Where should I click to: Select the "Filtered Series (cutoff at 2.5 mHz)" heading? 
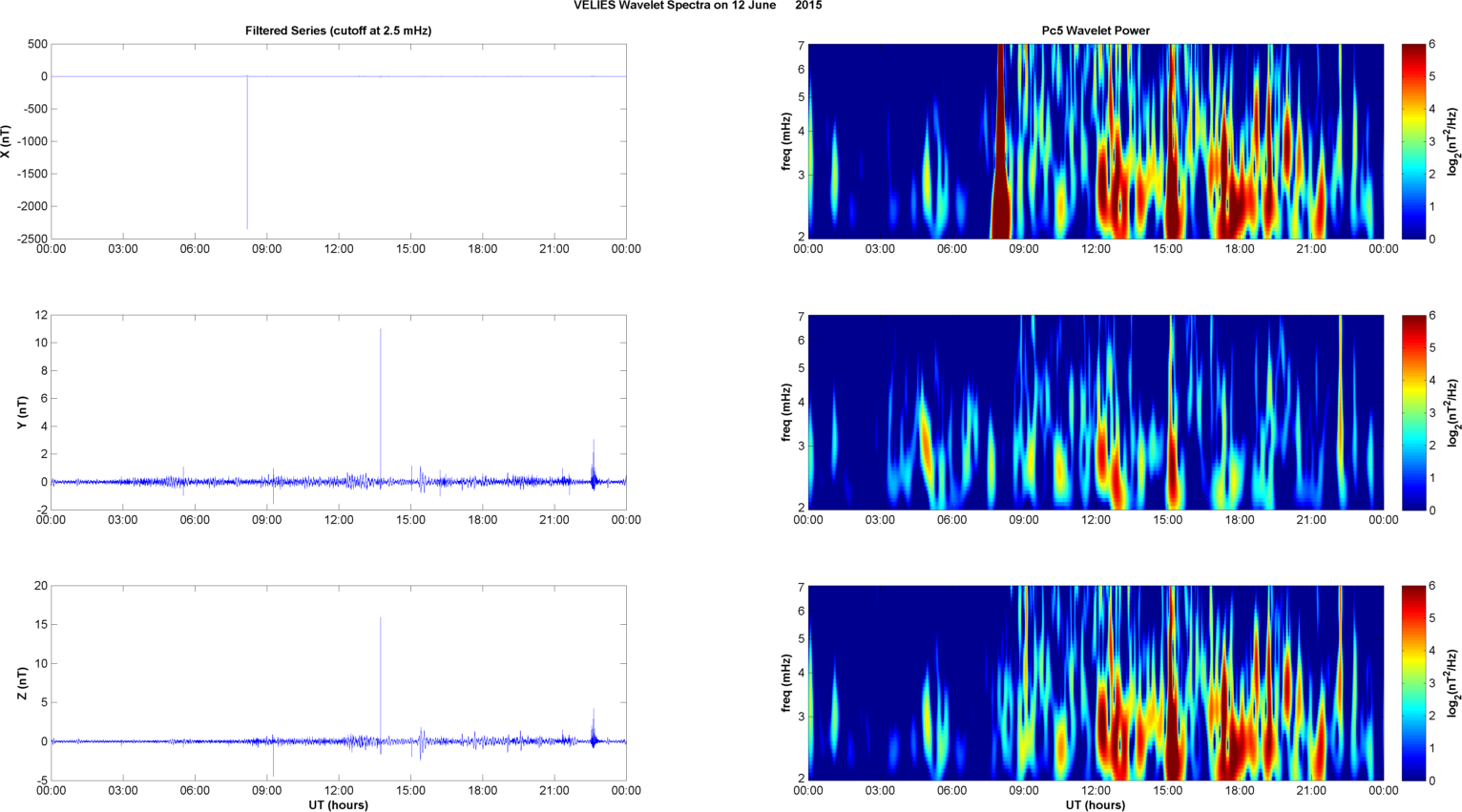338,31
